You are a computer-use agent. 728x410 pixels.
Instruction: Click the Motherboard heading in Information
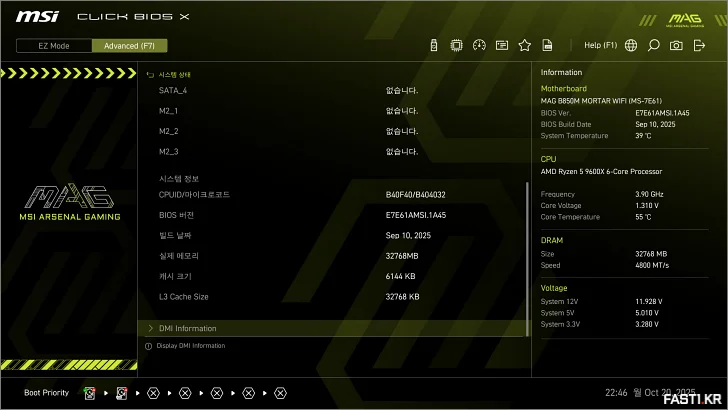pos(564,88)
